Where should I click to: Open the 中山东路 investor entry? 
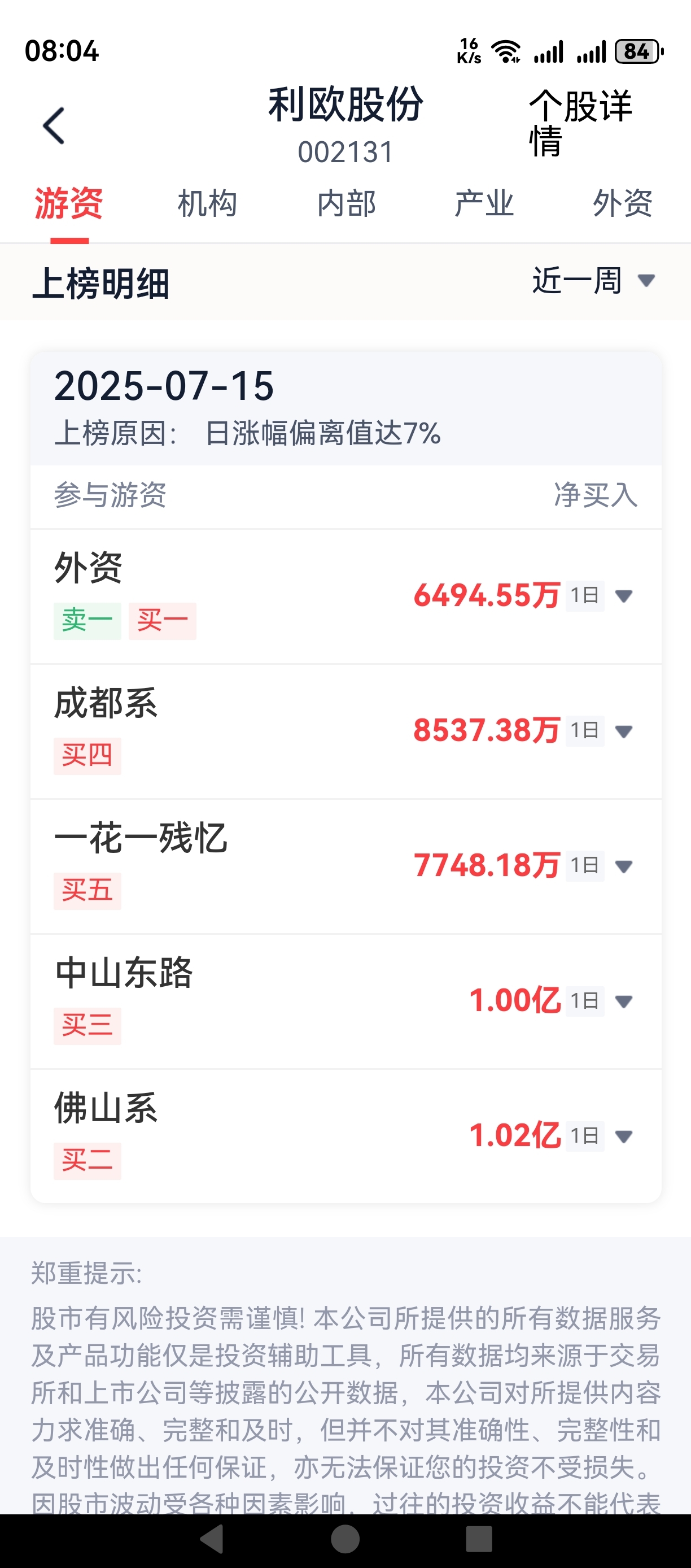(346, 1001)
